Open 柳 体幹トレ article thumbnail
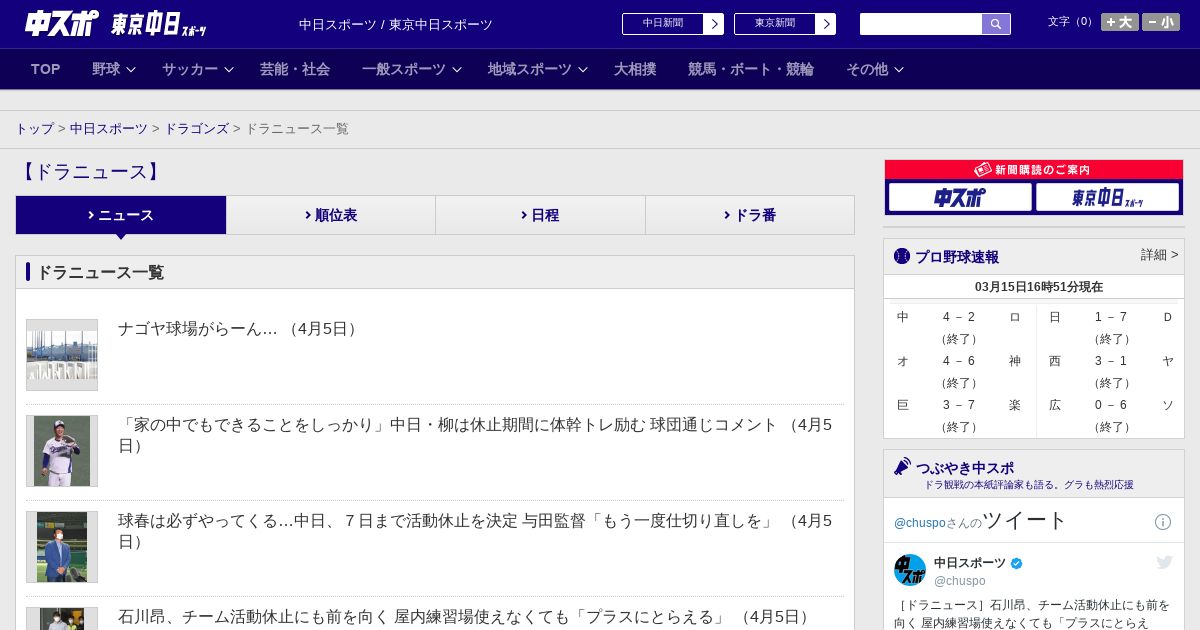The width and height of the screenshot is (1200, 630). pos(62,451)
